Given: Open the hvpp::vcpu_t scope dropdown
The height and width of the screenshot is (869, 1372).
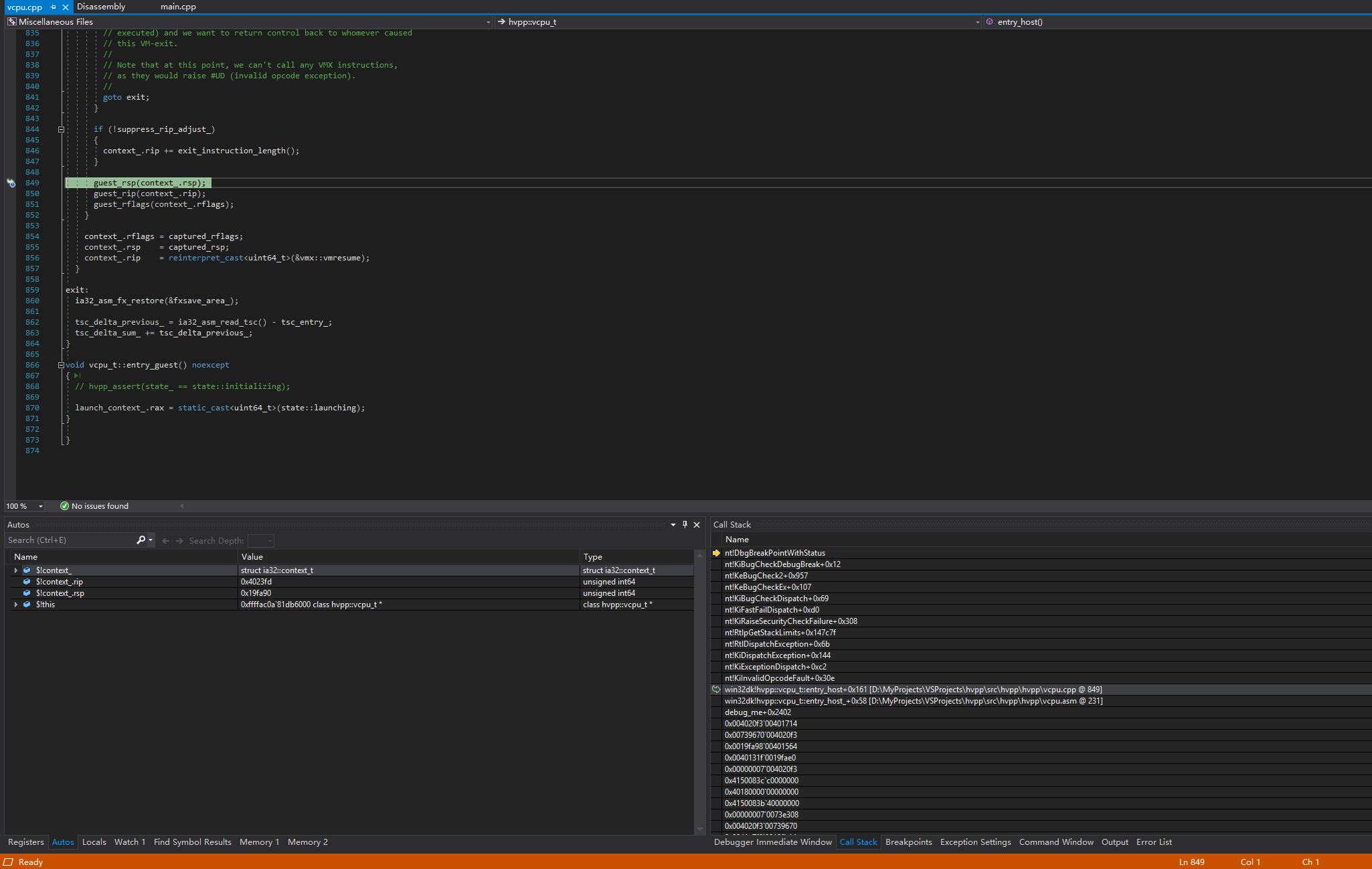Looking at the screenshot, I should point(977,22).
